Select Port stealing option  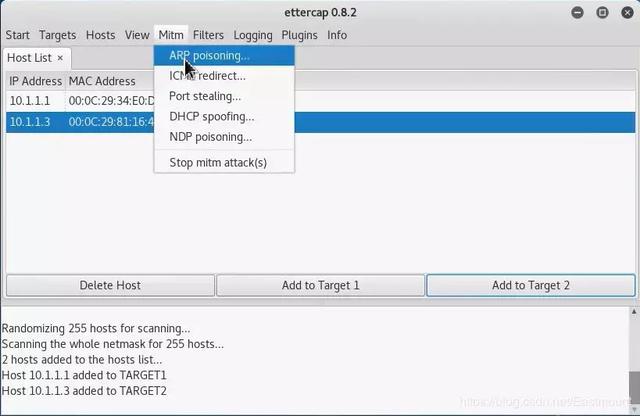point(224,96)
